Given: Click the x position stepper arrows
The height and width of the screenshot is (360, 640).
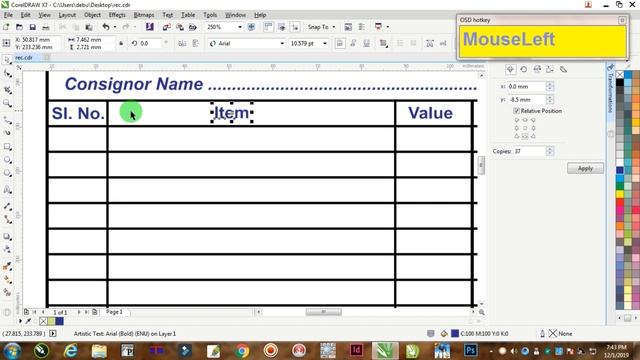Looking at the screenshot, I should coord(550,87).
